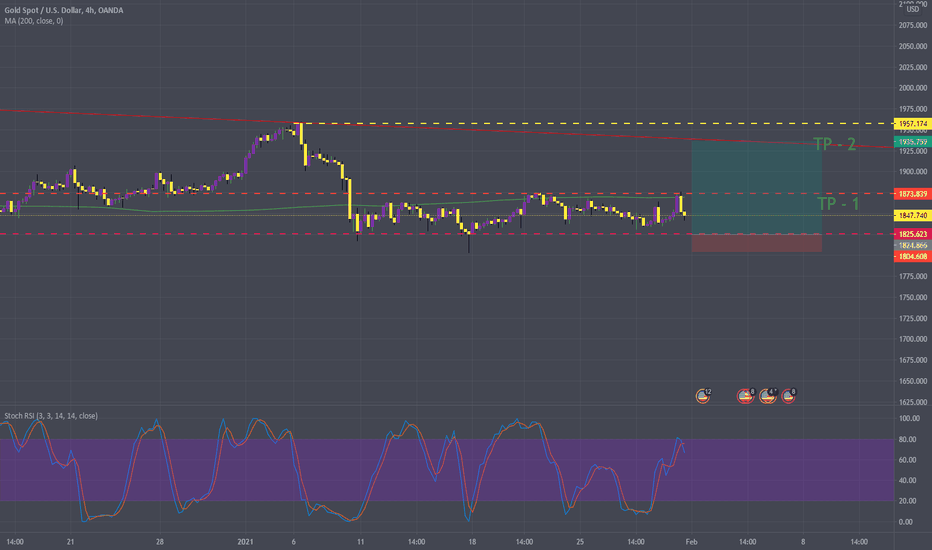Open the first economic event icon badged 8
932x550 pixels.
pyautogui.click(x=745, y=395)
